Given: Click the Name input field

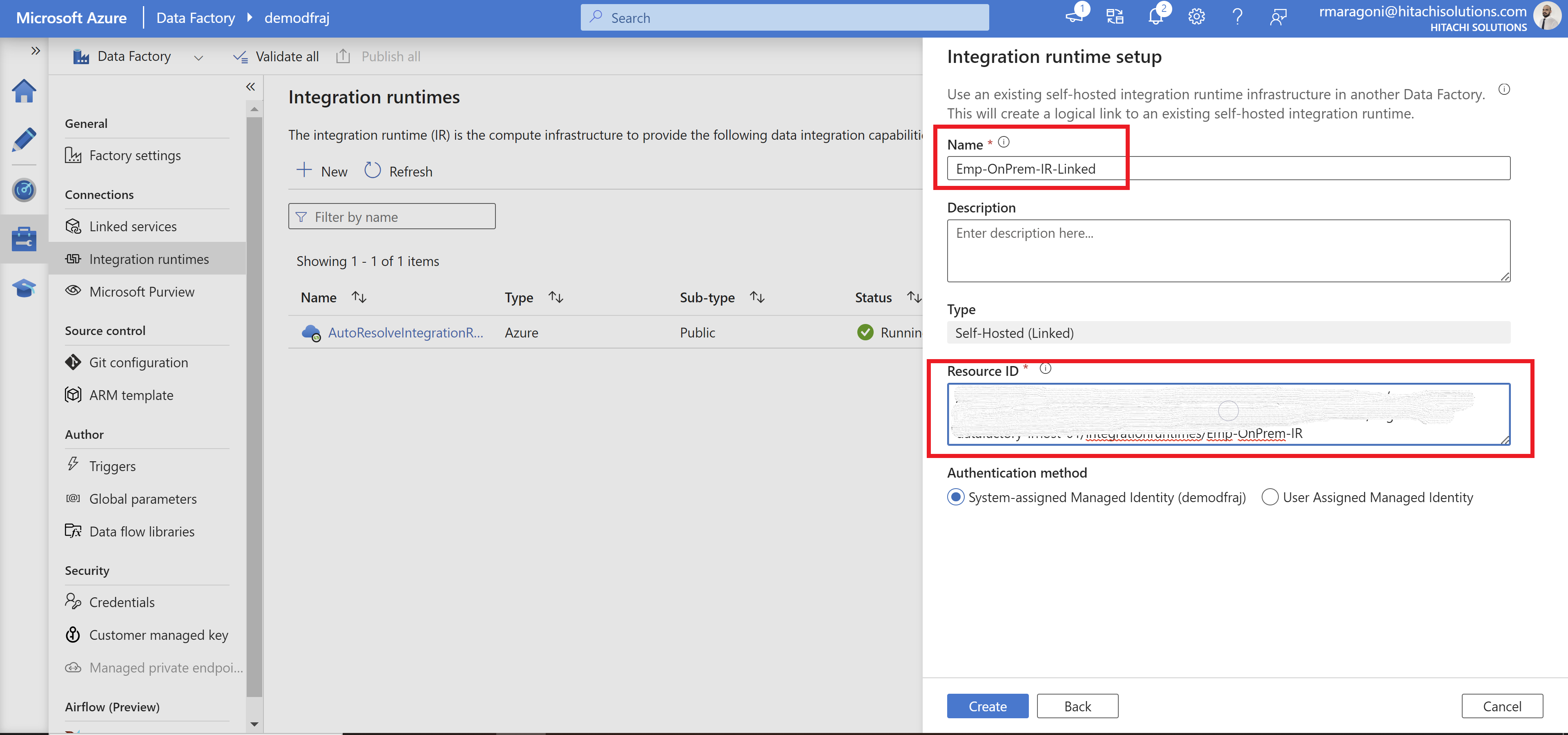Looking at the screenshot, I should [x=1228, y=168].
